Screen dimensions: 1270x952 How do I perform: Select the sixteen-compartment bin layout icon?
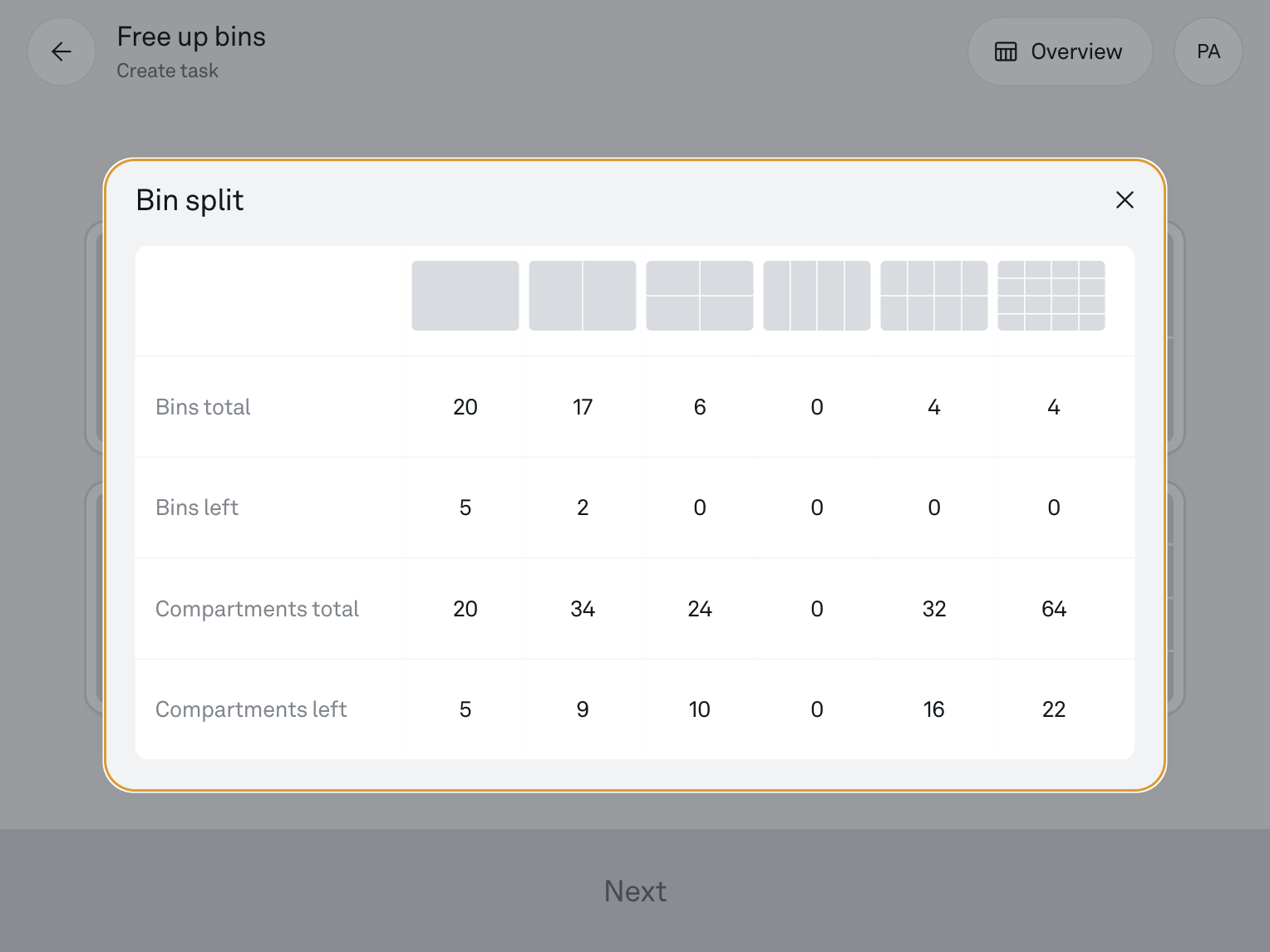(x=1051, y=296)
